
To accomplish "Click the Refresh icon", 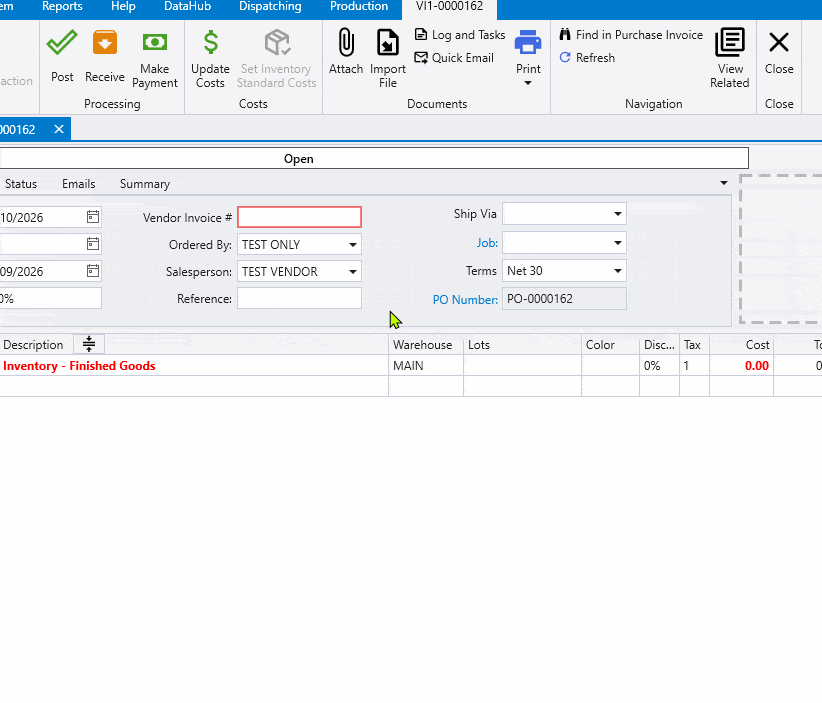I will [x=565, y=57].
